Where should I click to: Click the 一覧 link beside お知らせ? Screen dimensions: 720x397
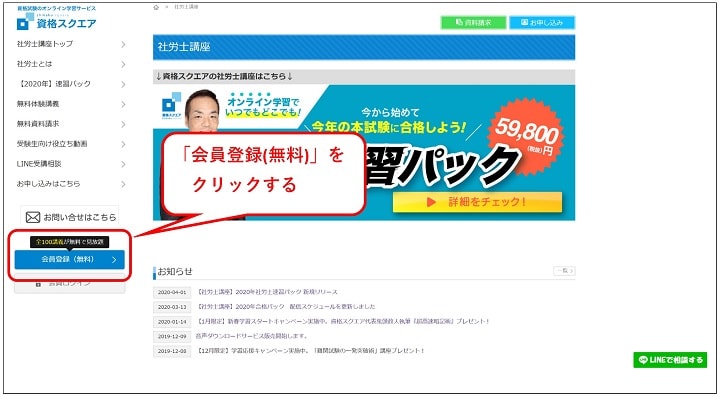(x=564, y=271)
